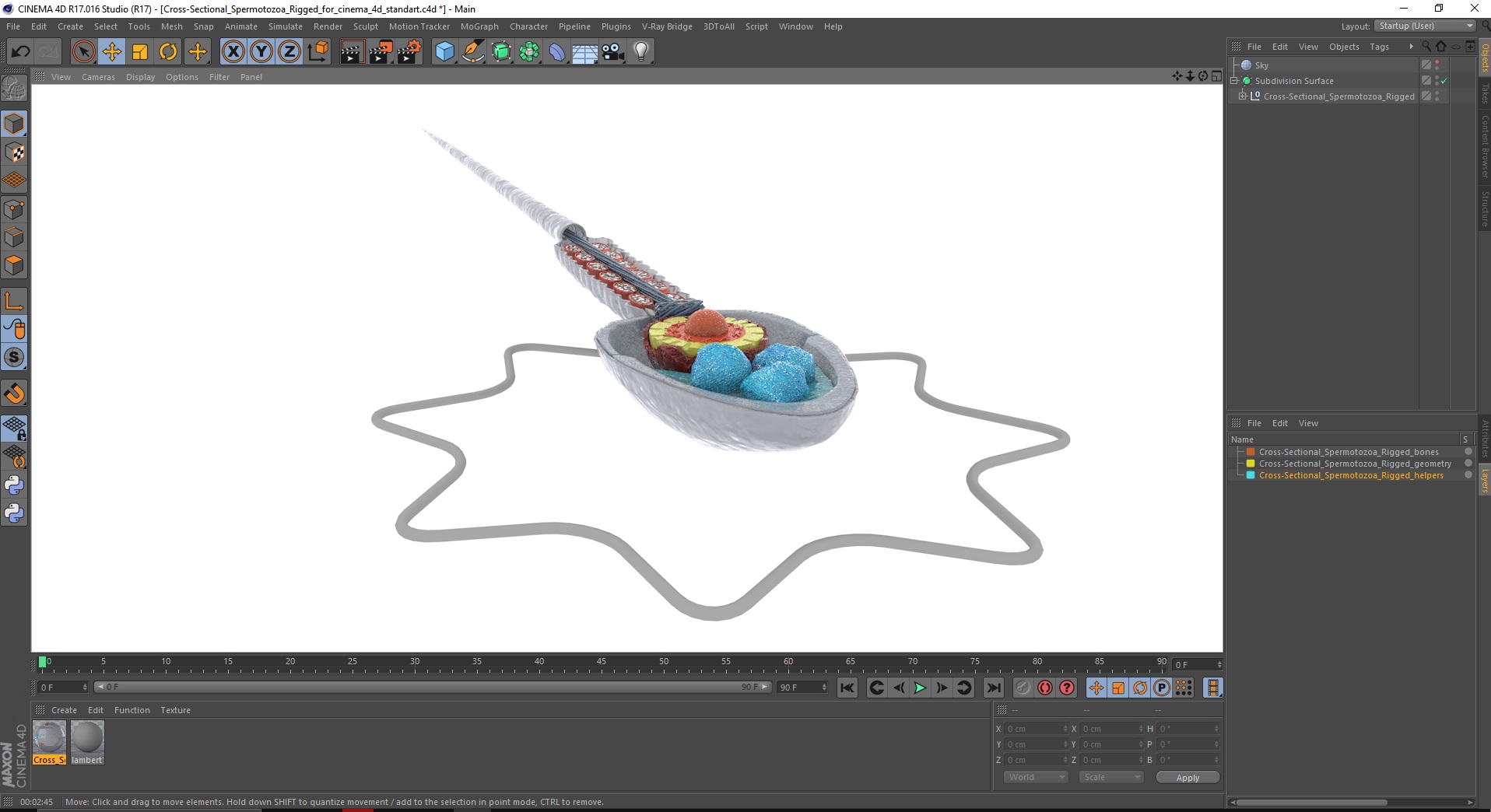Screen dimensions: 1491x812
Task: Enable the Axis tool
Action: click(x=14, y=301)
